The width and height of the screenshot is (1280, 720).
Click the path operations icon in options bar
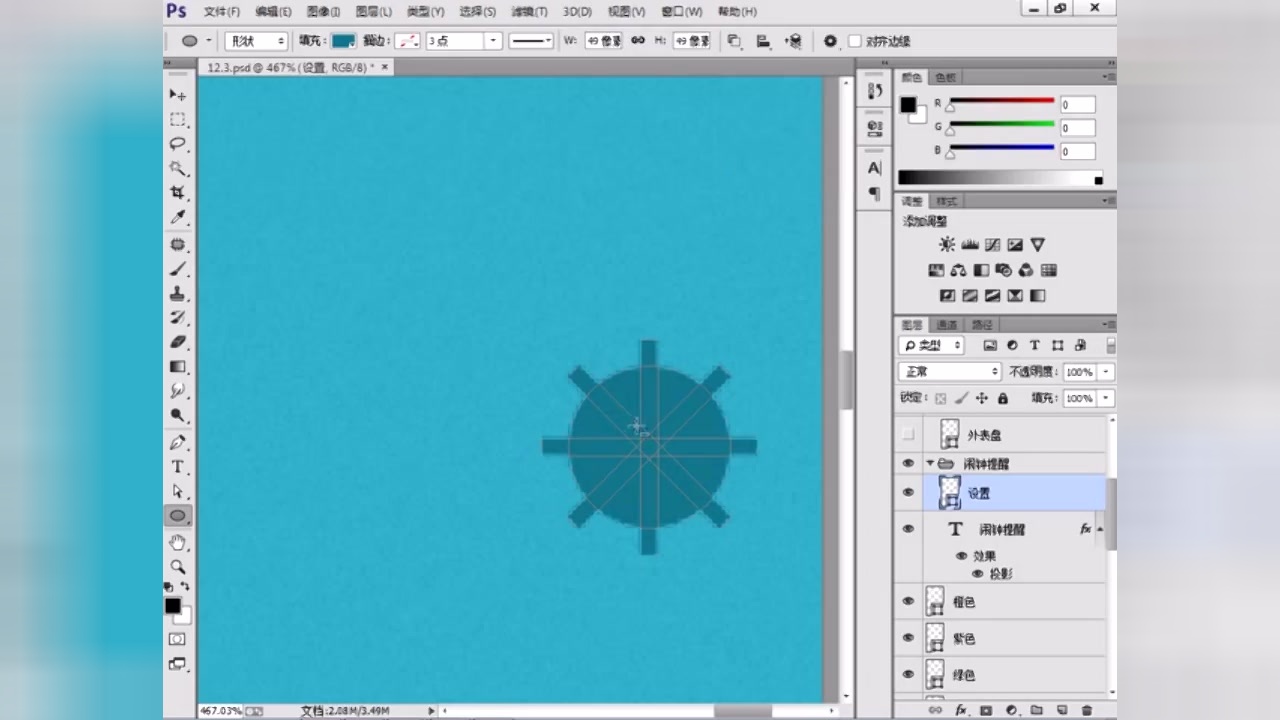pyautogui.click(x=734, y=41)
